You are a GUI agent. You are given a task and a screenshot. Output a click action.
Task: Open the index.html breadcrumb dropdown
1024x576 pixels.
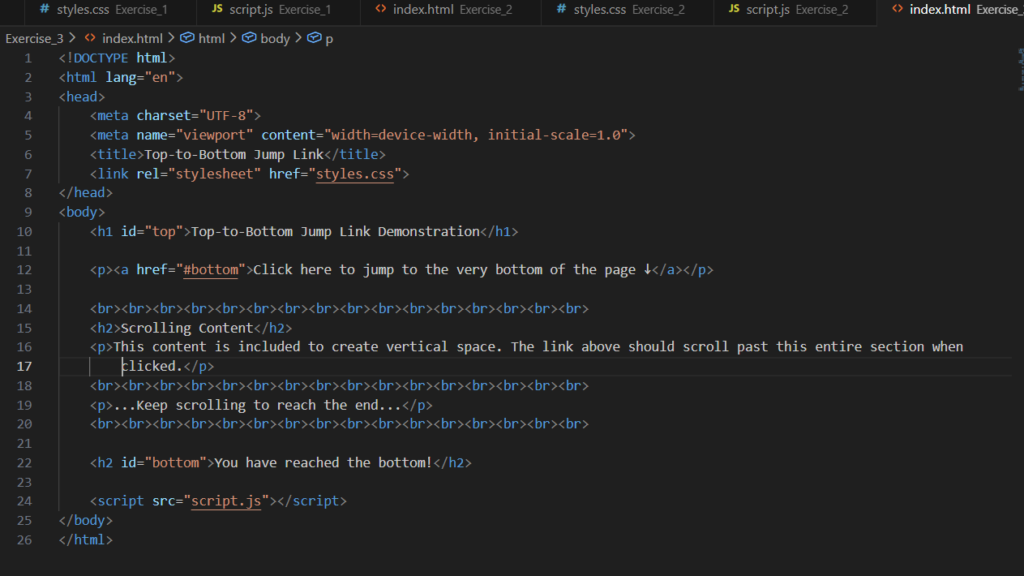(x=132, y=38)
